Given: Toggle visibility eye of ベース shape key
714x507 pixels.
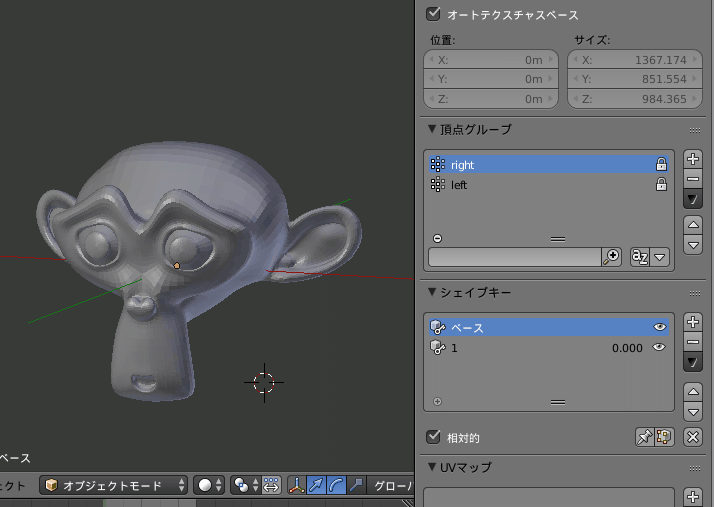Looking at the screenshot, I should (659, 327).
